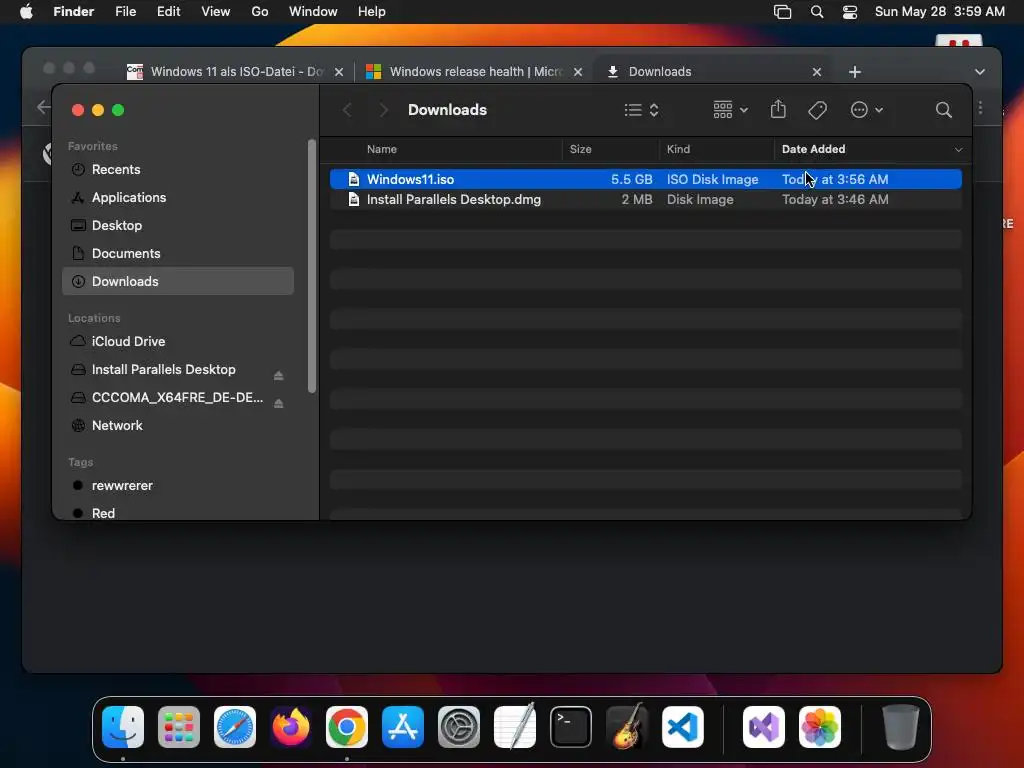1024x768 pixels.
Task: Click the Share toolbar icon
Action: tap(778, 109)
